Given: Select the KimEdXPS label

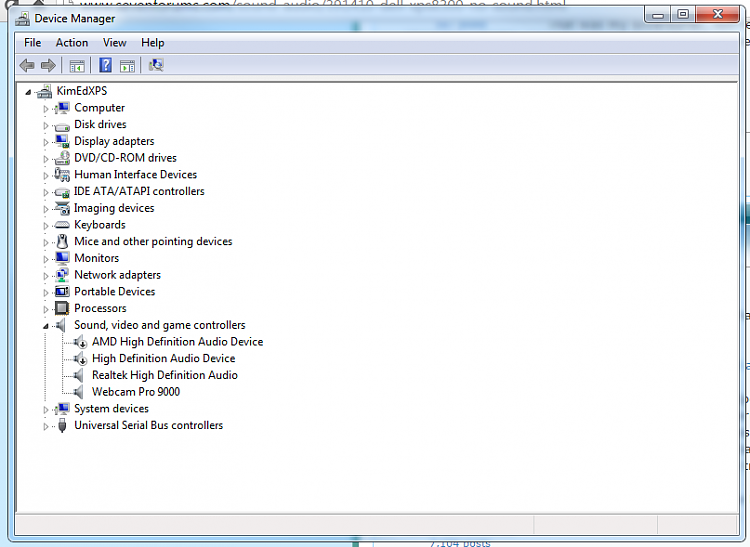Looking at the screenshot, I should 82,91.
